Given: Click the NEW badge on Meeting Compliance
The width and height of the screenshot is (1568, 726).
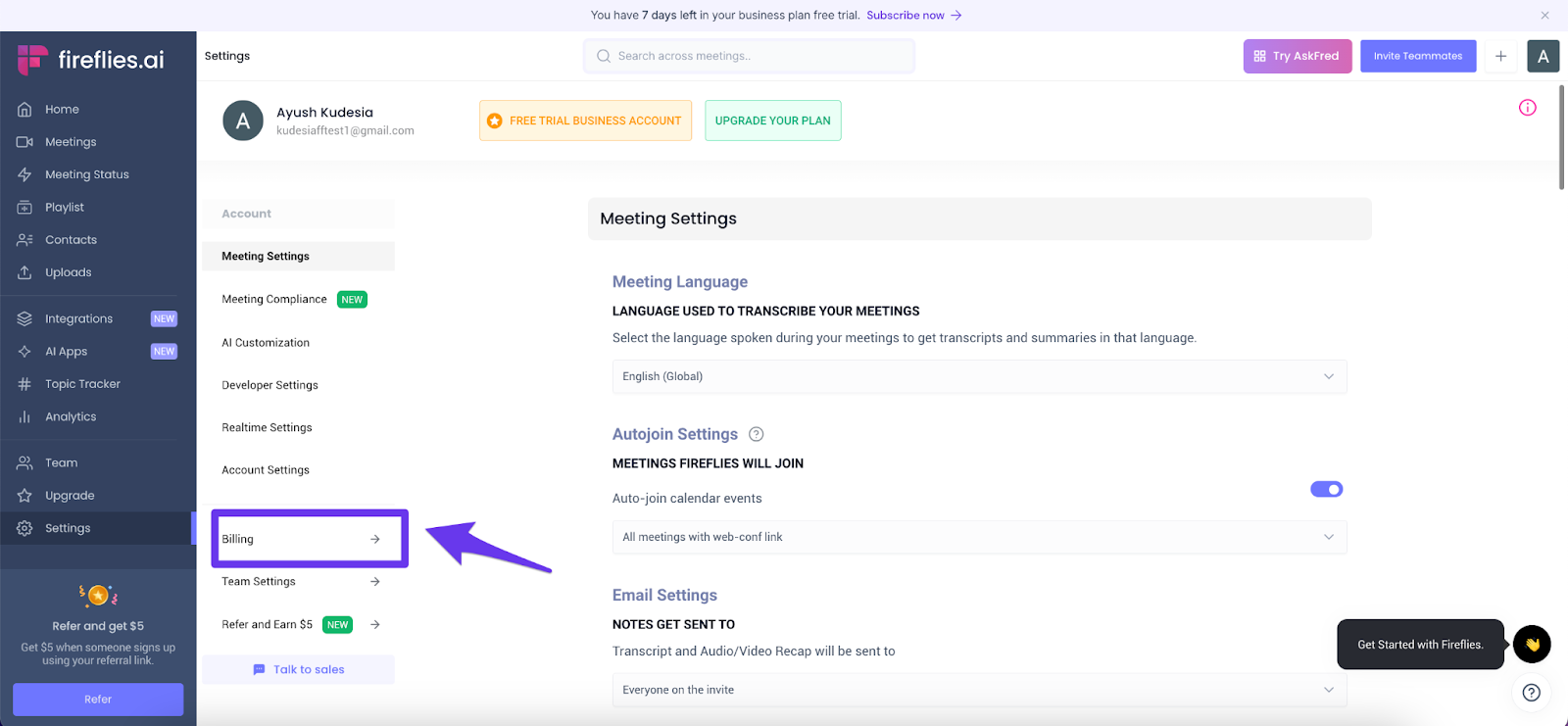Looking at the screenshot, I should pyautogui.click(x=352, y=300).
